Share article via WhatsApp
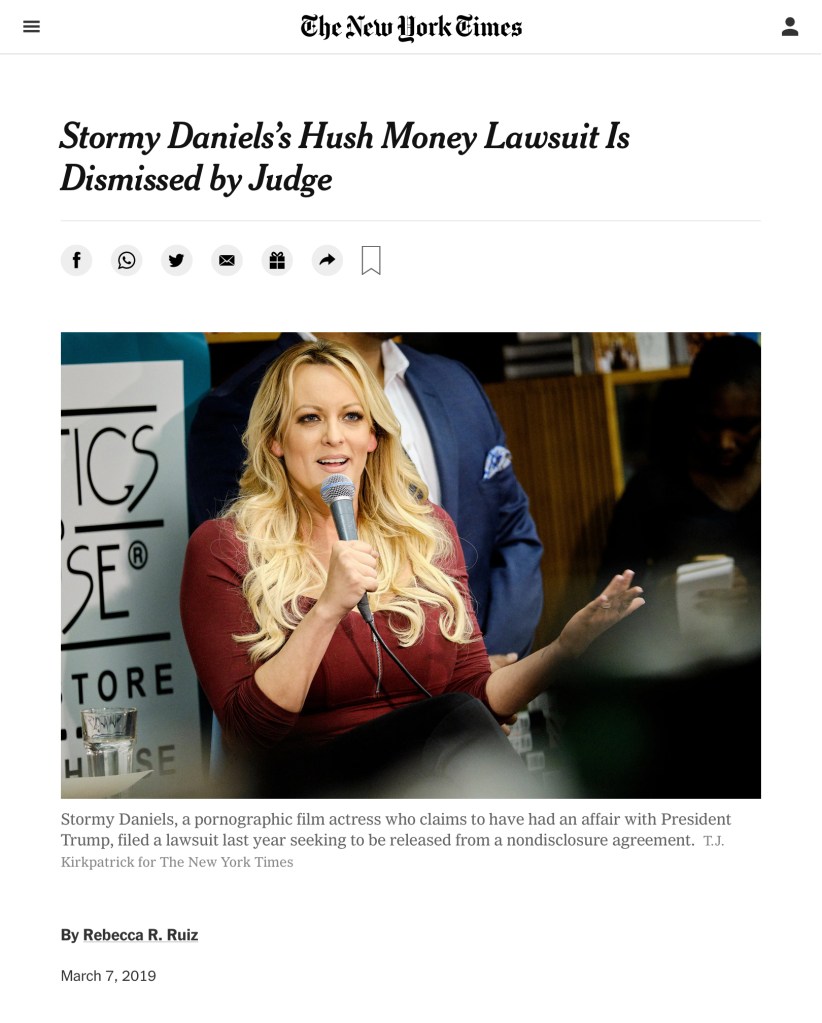The height and width of the screenshot is (1023, 822). [x=127, y=260]
